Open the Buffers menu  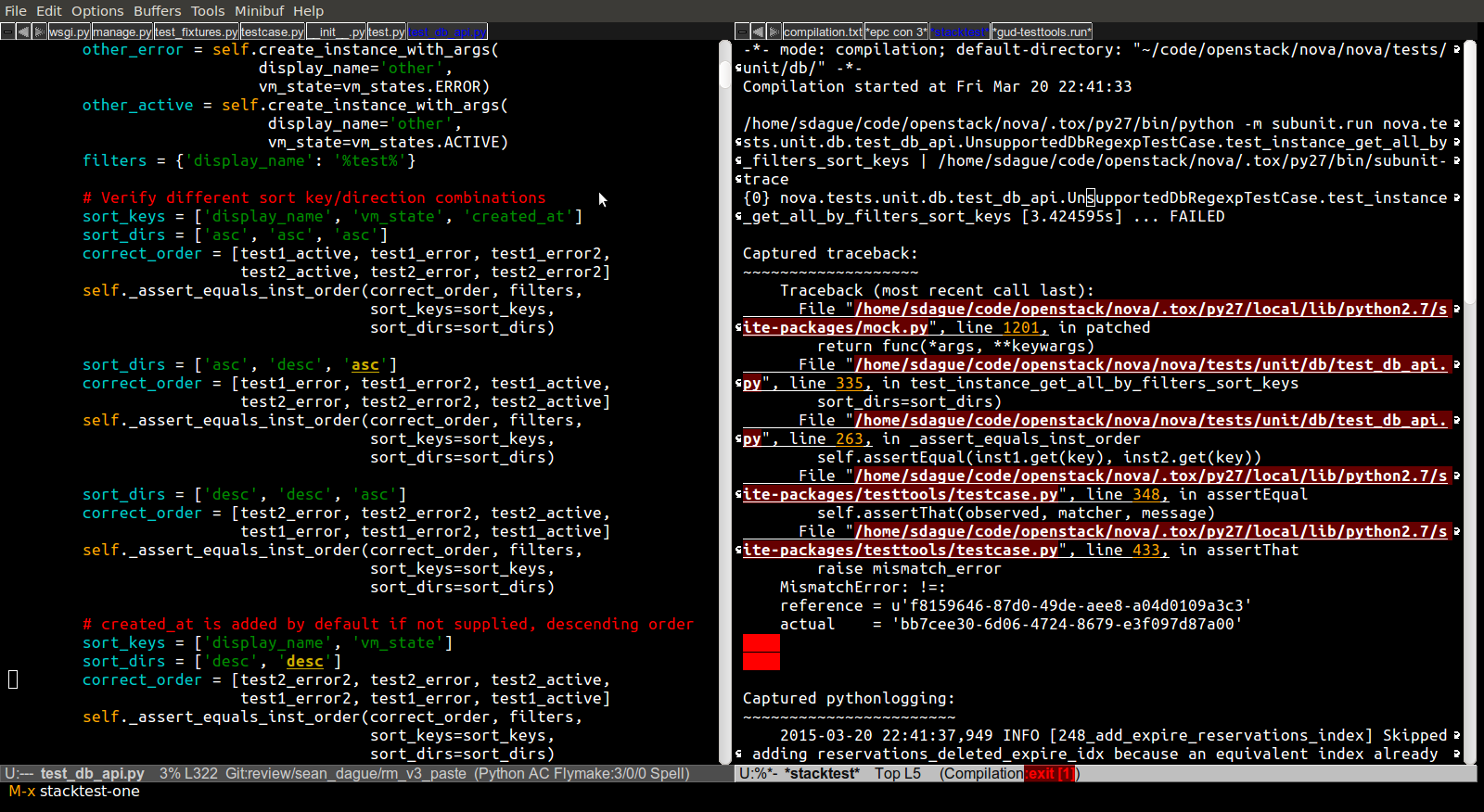[x=158, y=11]
